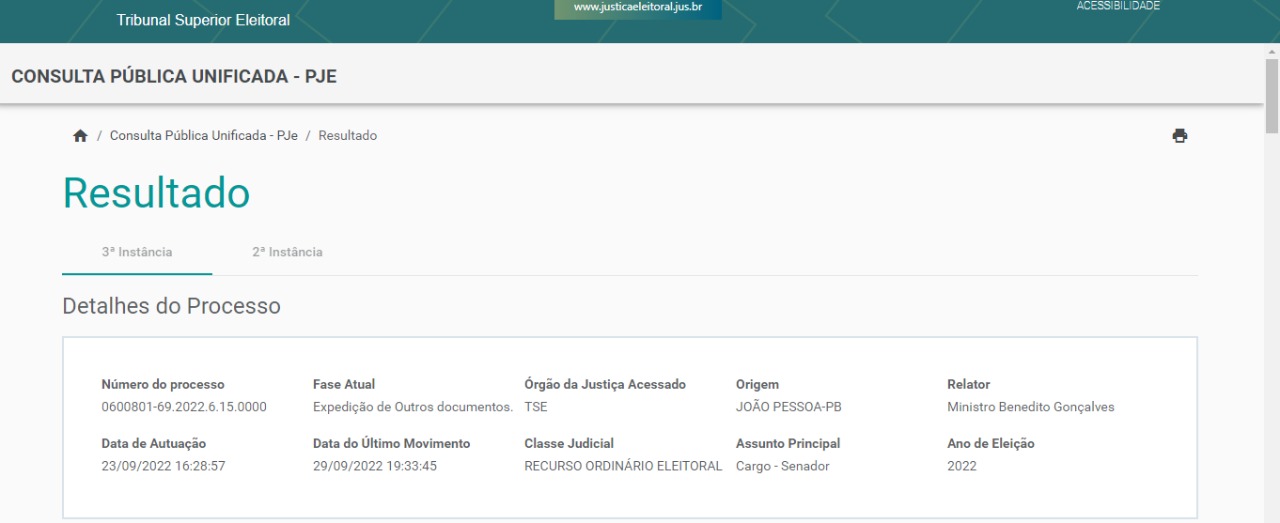Open the ACESSIBILIDADE link in header

click(1118, 6)
